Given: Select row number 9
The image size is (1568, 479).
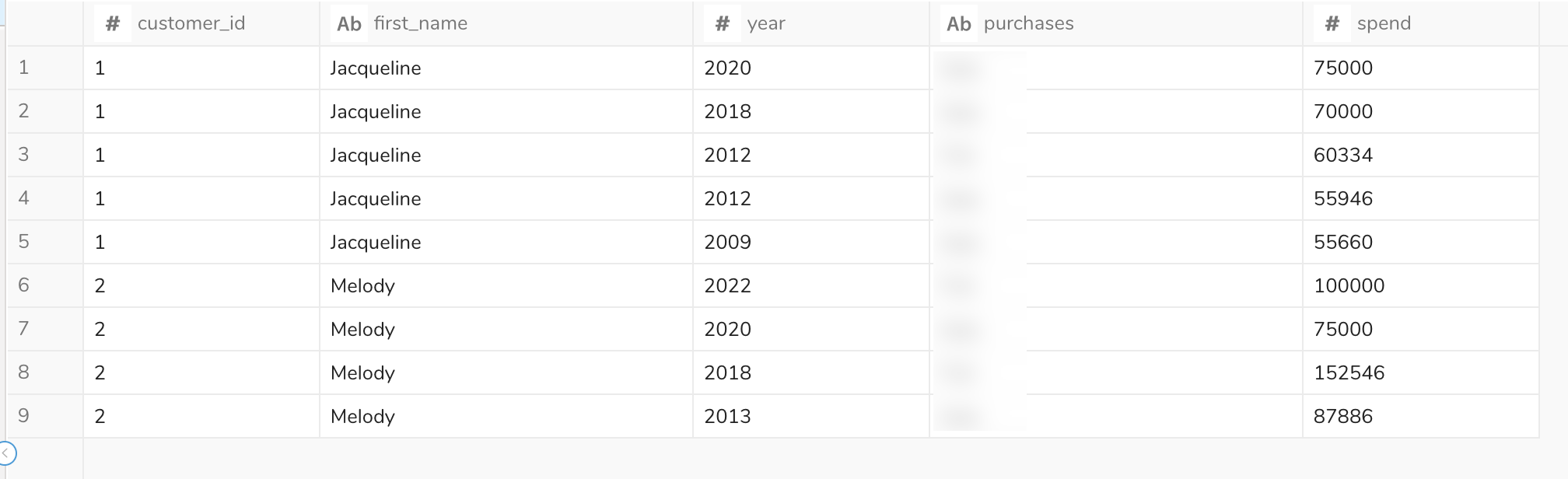Looking at the screenshot, I should [x=24, y=416].
